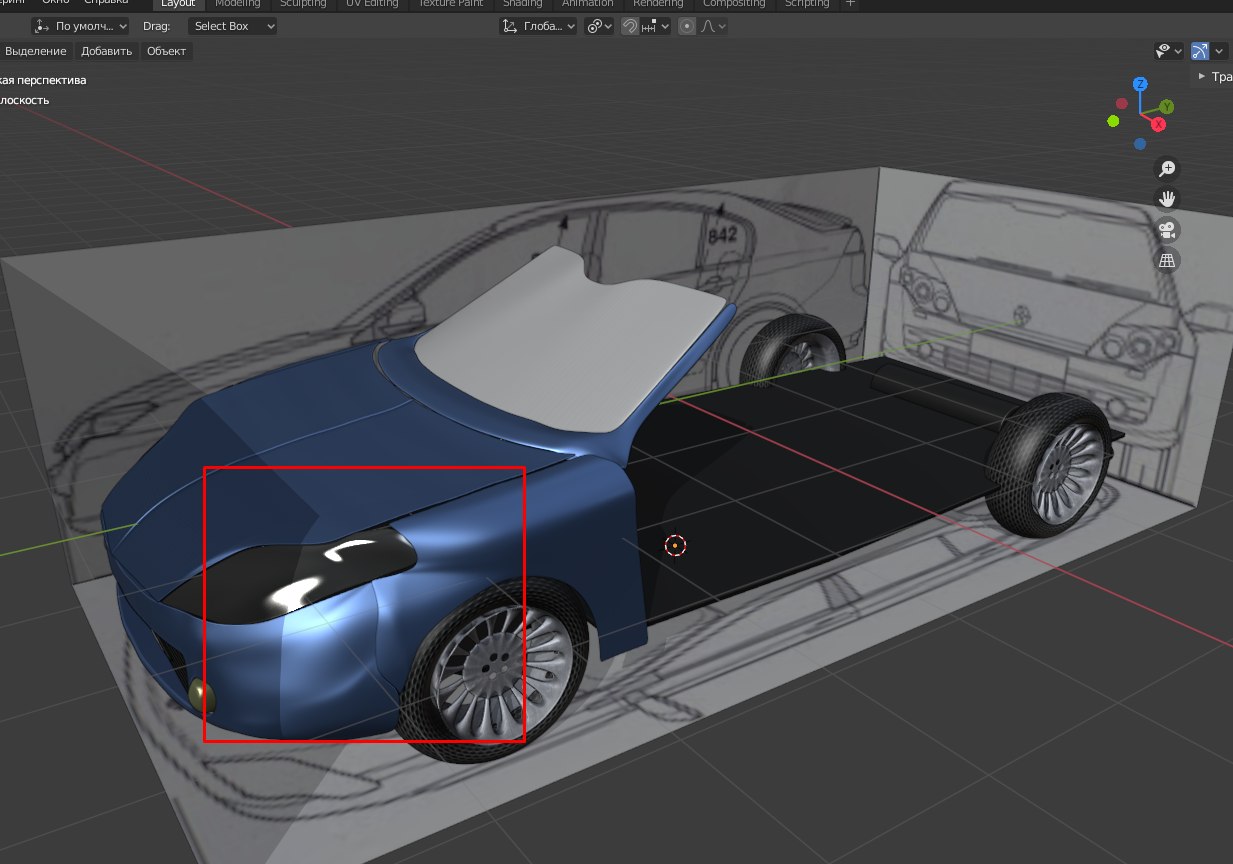This screenshot has height=864, width=1233.
Task: Select the front-view car reference image
Action: click(1040, 330)
